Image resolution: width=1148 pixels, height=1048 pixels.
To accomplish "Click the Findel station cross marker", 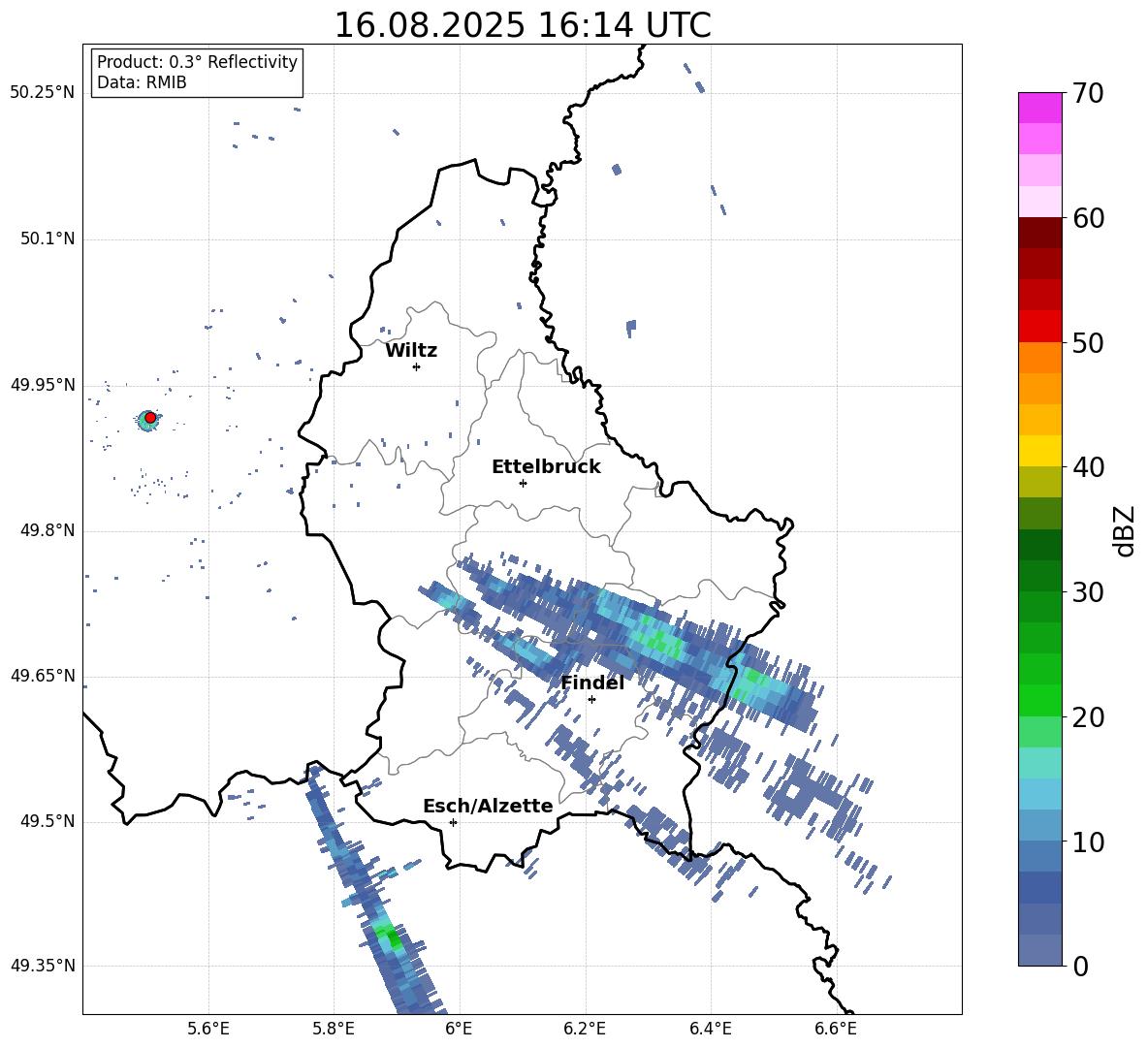I will (x=591, y=700).
